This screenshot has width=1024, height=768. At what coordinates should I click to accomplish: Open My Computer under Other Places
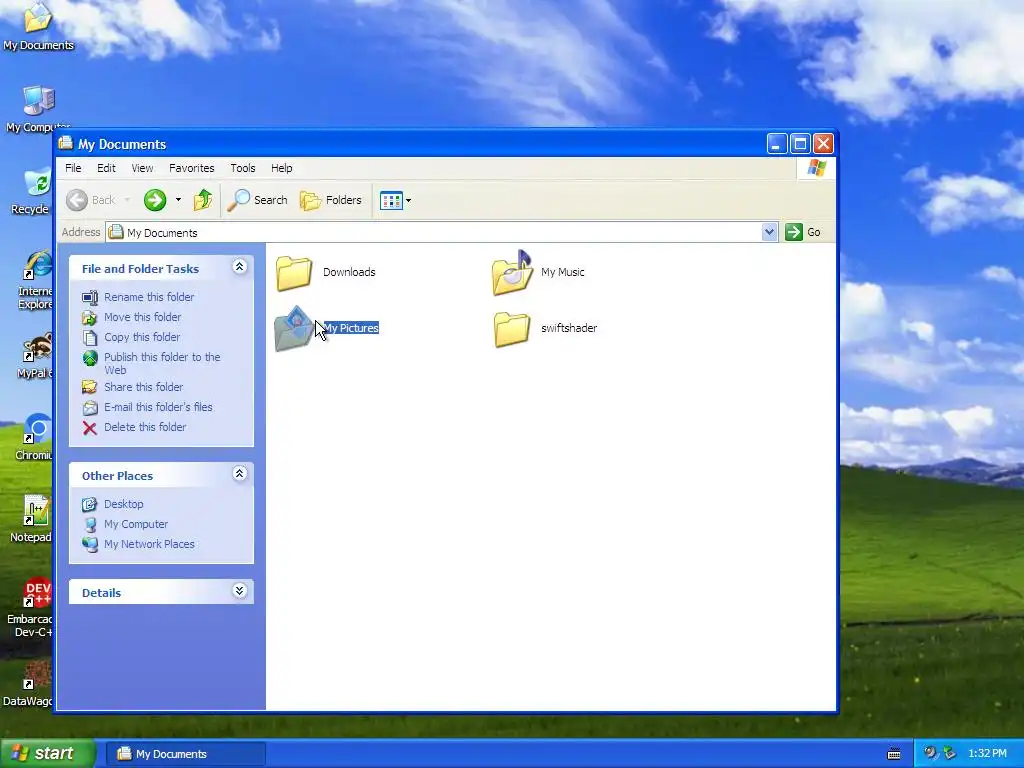click(x=136, y=524)
